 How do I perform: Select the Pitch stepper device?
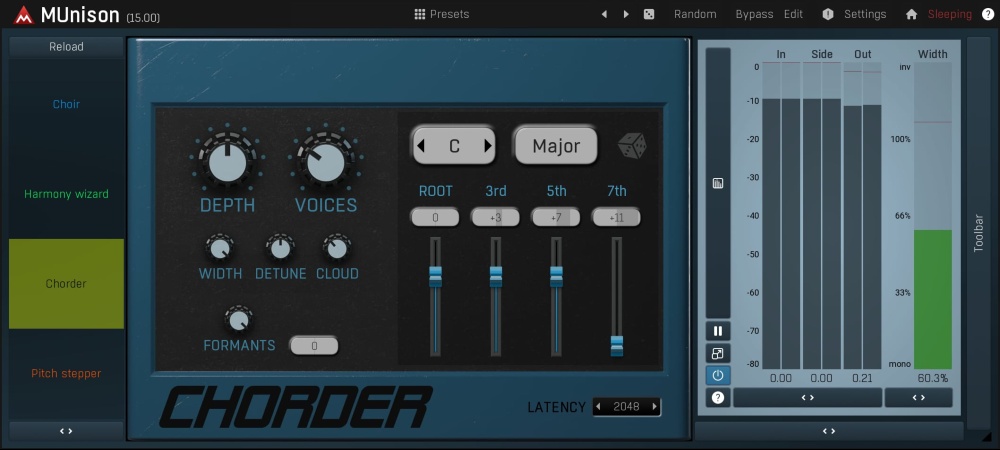(66, 374)
